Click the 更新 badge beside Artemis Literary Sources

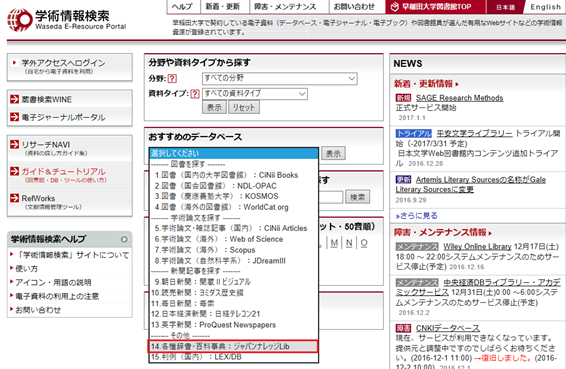coord(403,179)
